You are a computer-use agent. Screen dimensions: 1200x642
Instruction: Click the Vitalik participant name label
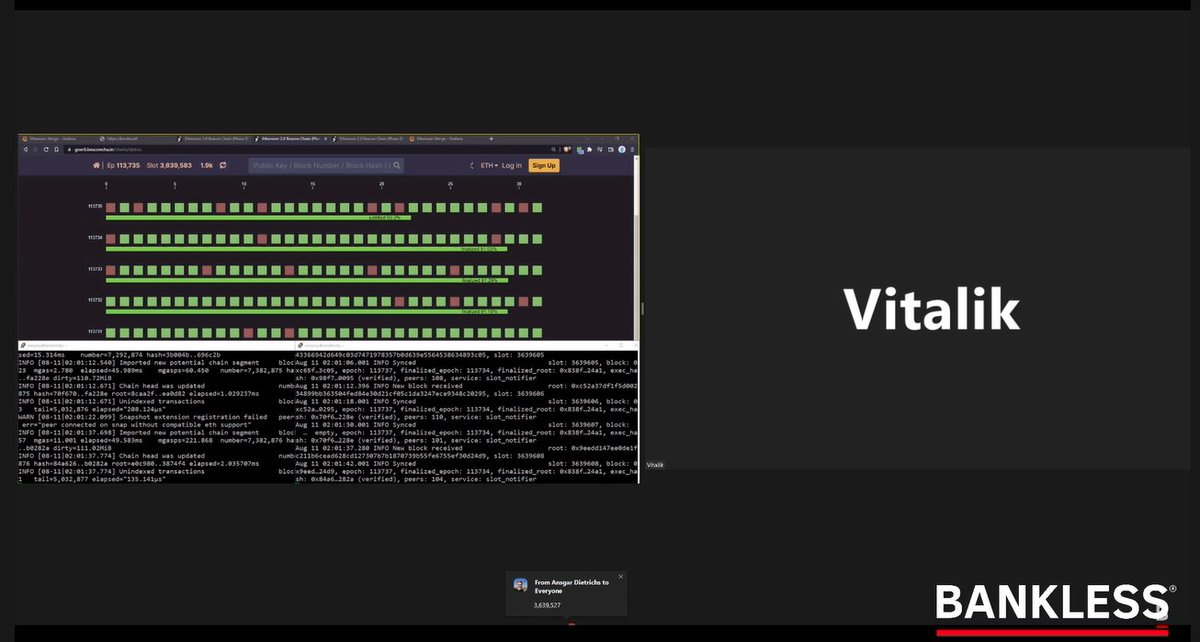(655, 465)
